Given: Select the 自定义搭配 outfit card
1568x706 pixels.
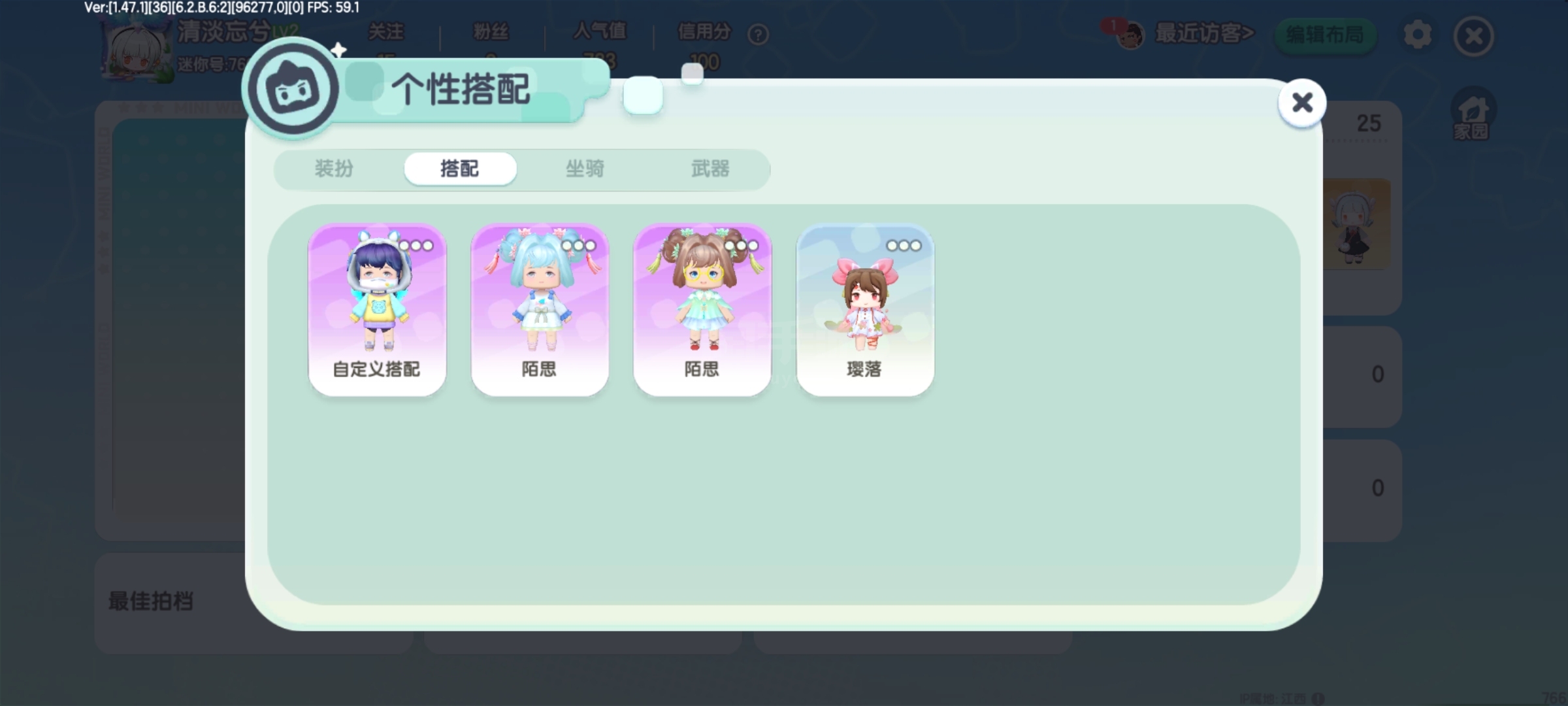Looking at the screenshot, I should pos(377,309).
